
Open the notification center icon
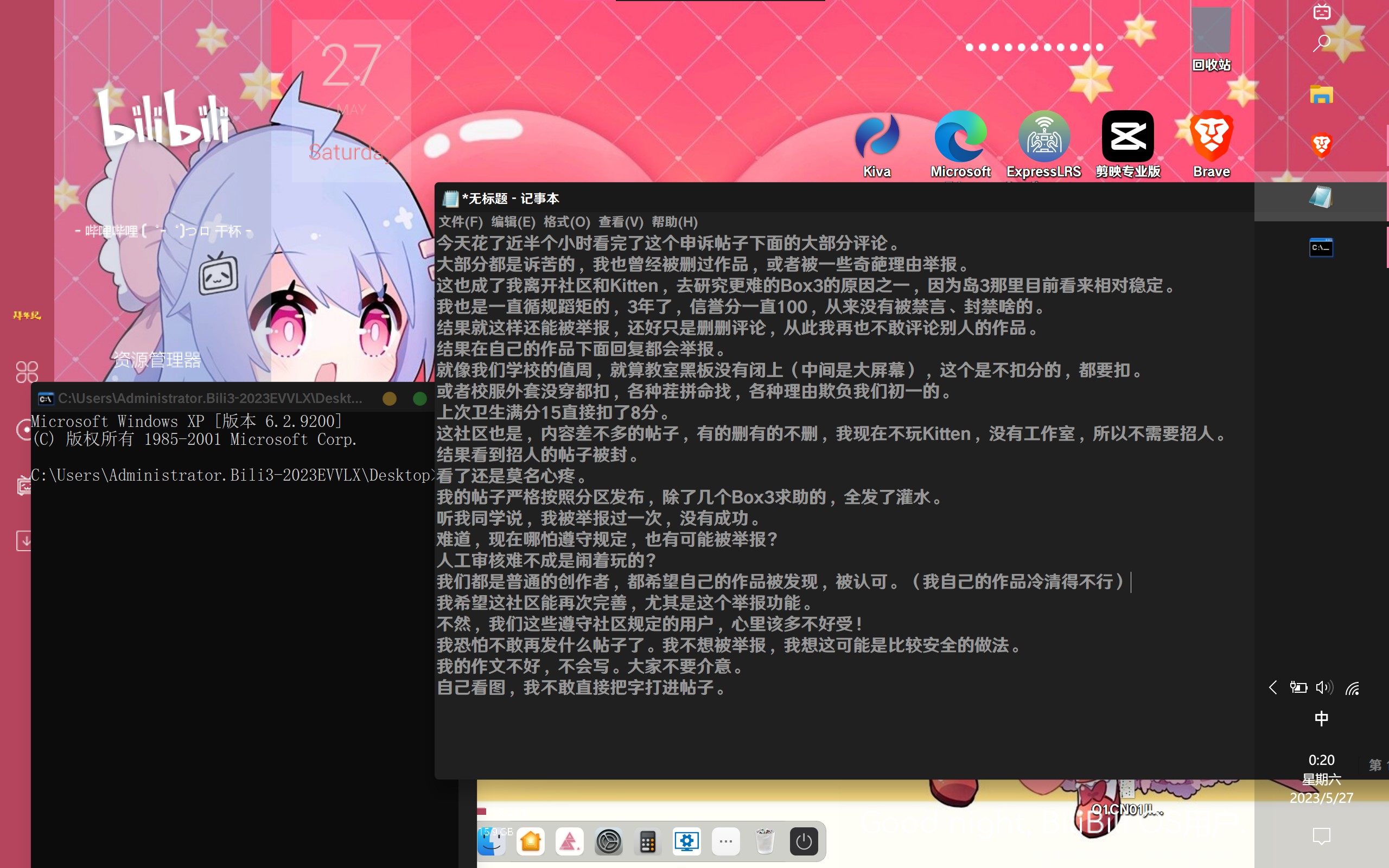coord(1321,837)
